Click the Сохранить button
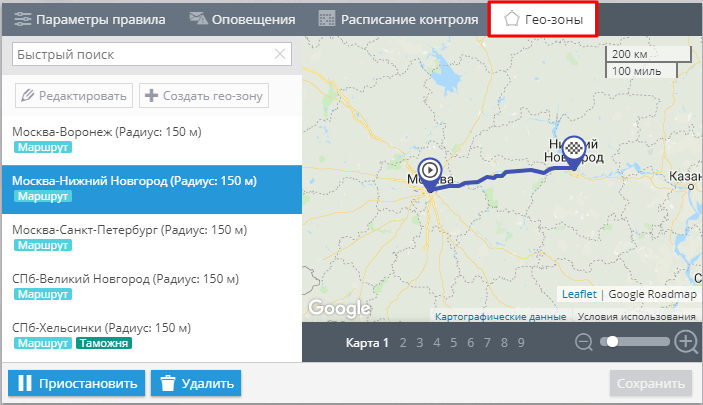703x405 pixels. tap(651, 383)
